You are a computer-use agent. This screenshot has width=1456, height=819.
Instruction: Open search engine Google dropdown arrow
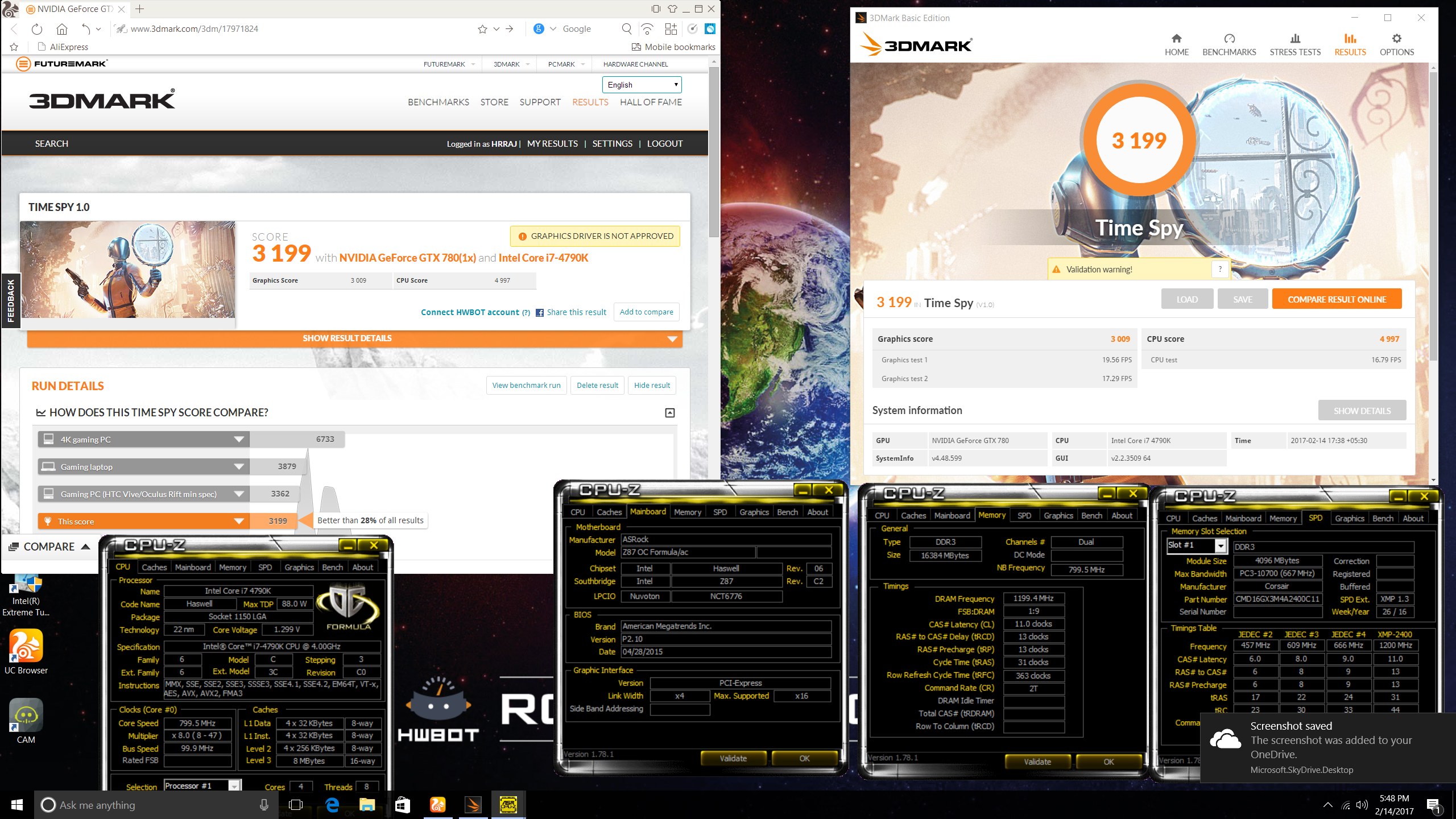[x=552, y=28]
